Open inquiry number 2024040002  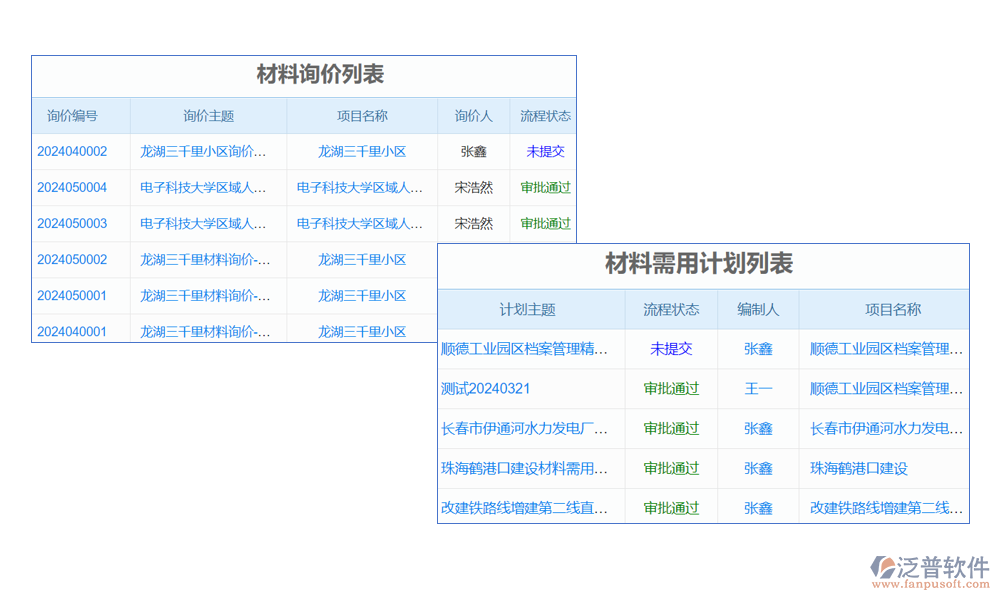[x=72, y=152]
